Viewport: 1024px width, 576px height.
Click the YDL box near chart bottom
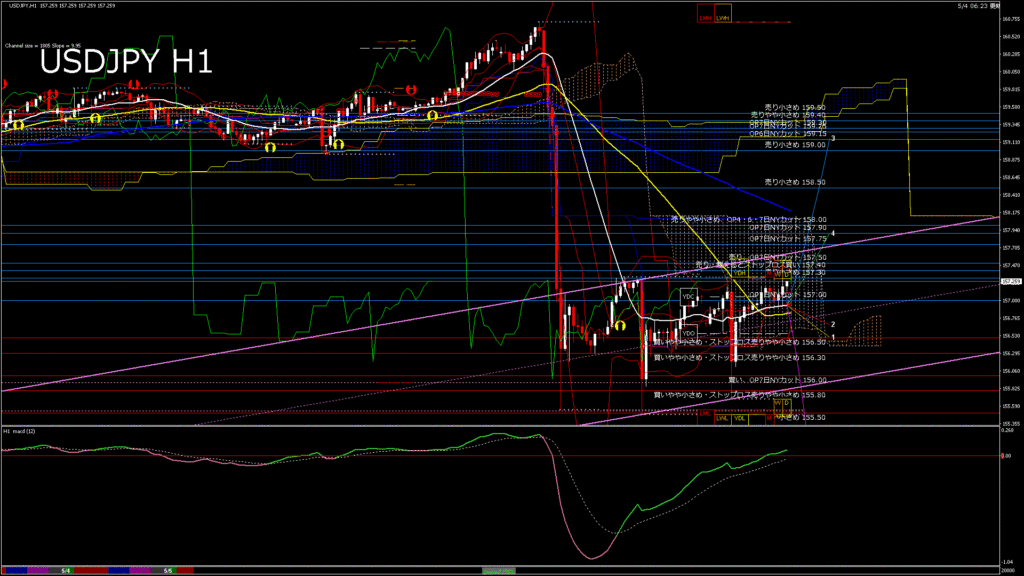tap(739, 418)
